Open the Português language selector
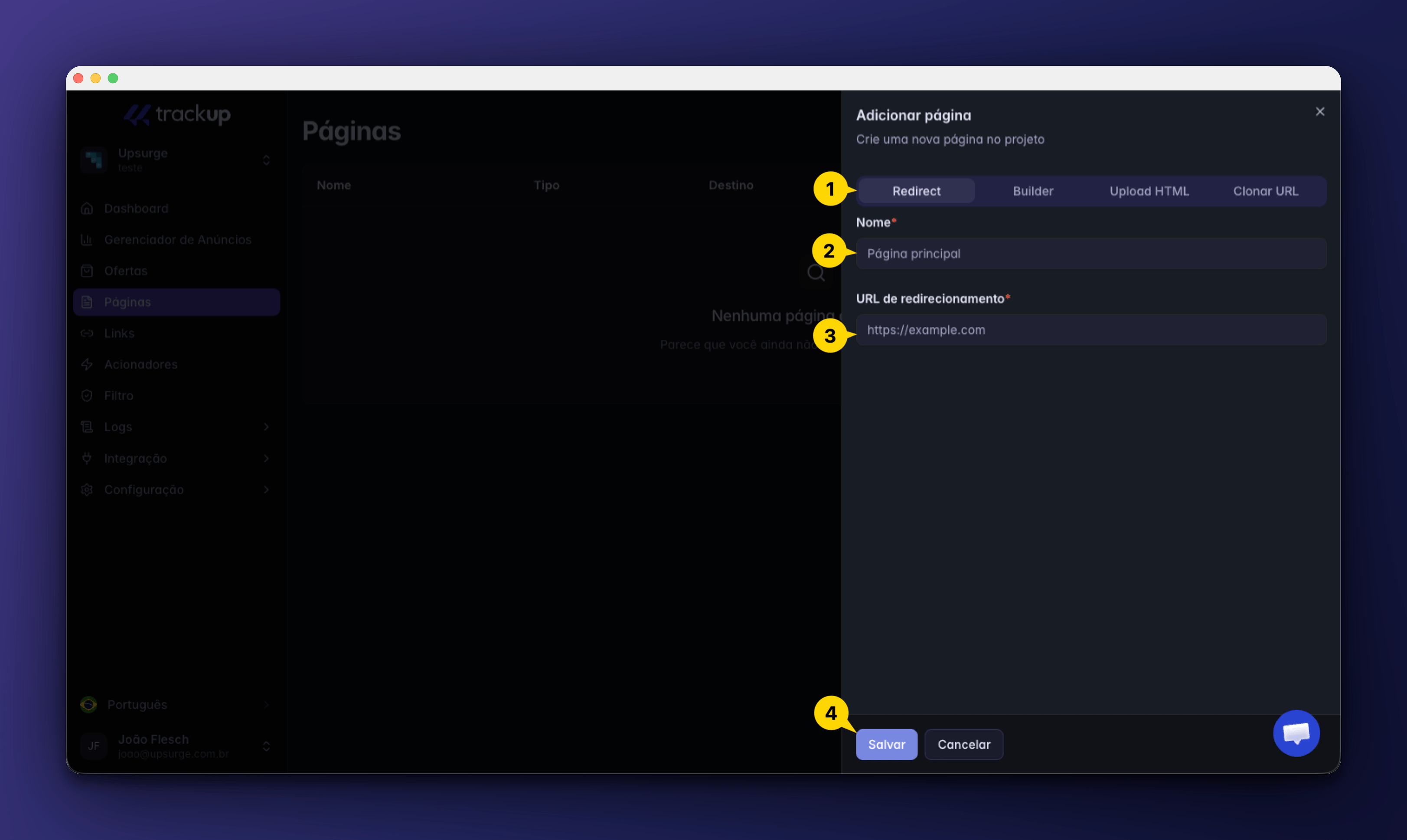The image size is (1407, 840). click(176, 704)
